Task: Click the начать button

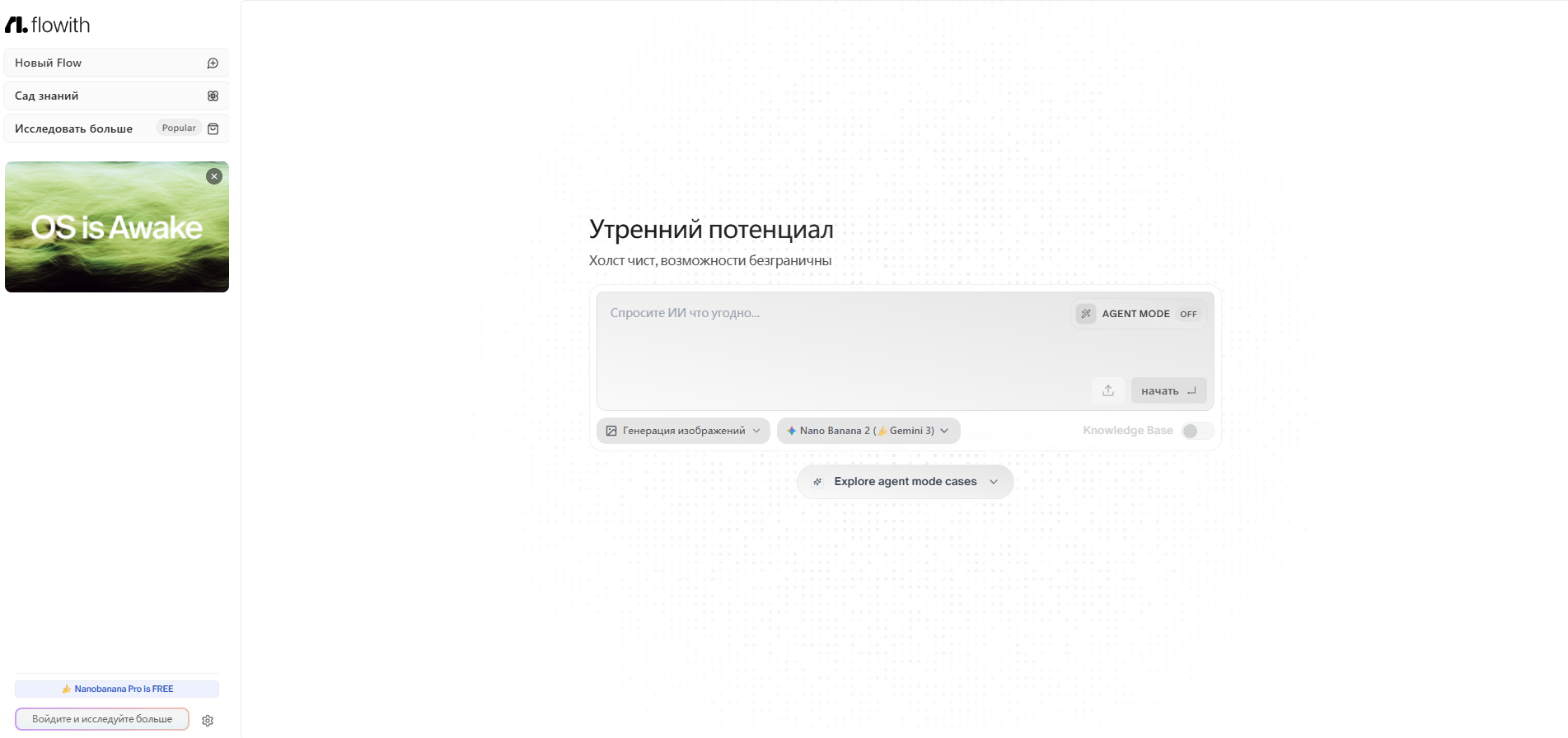Action: [x=1168, y=390]
